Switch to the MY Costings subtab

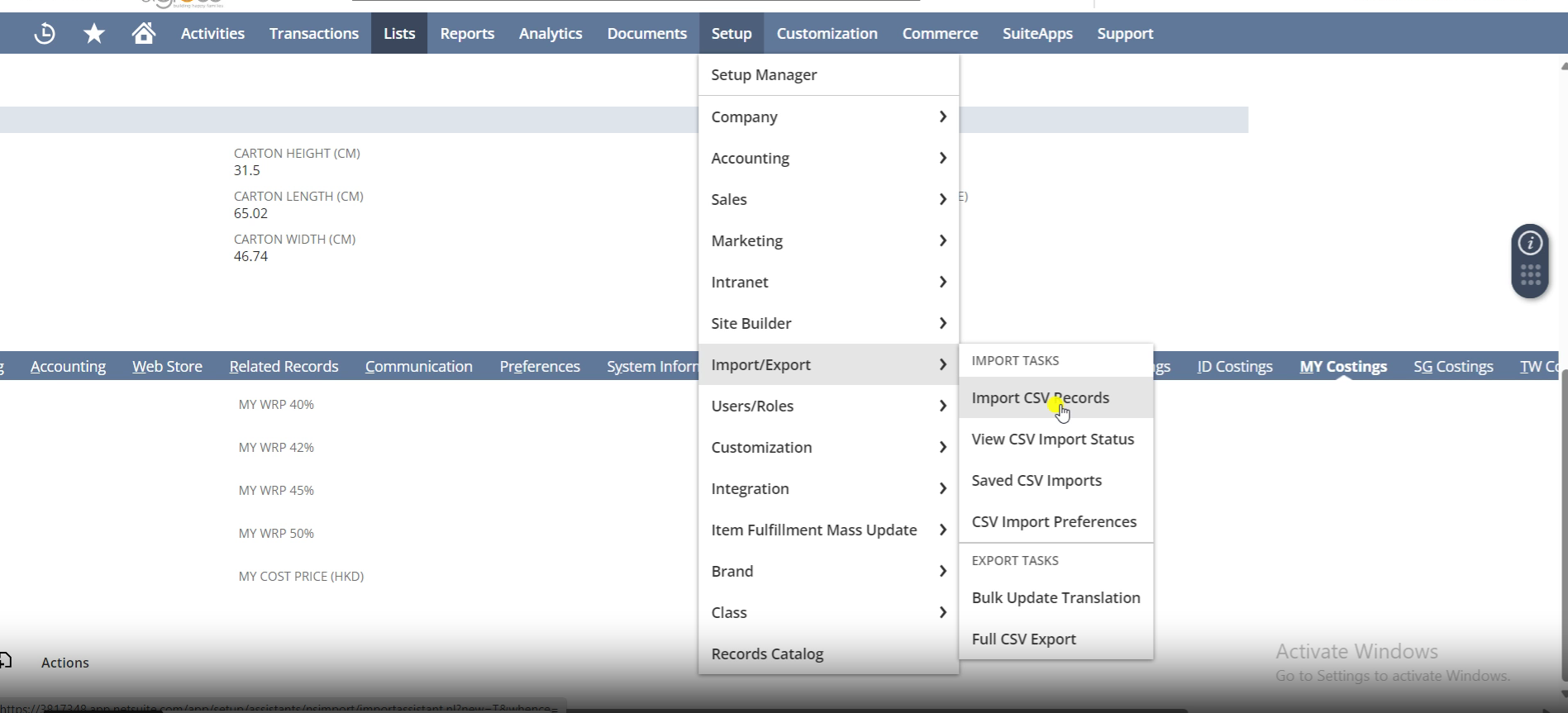point(1343,366)
